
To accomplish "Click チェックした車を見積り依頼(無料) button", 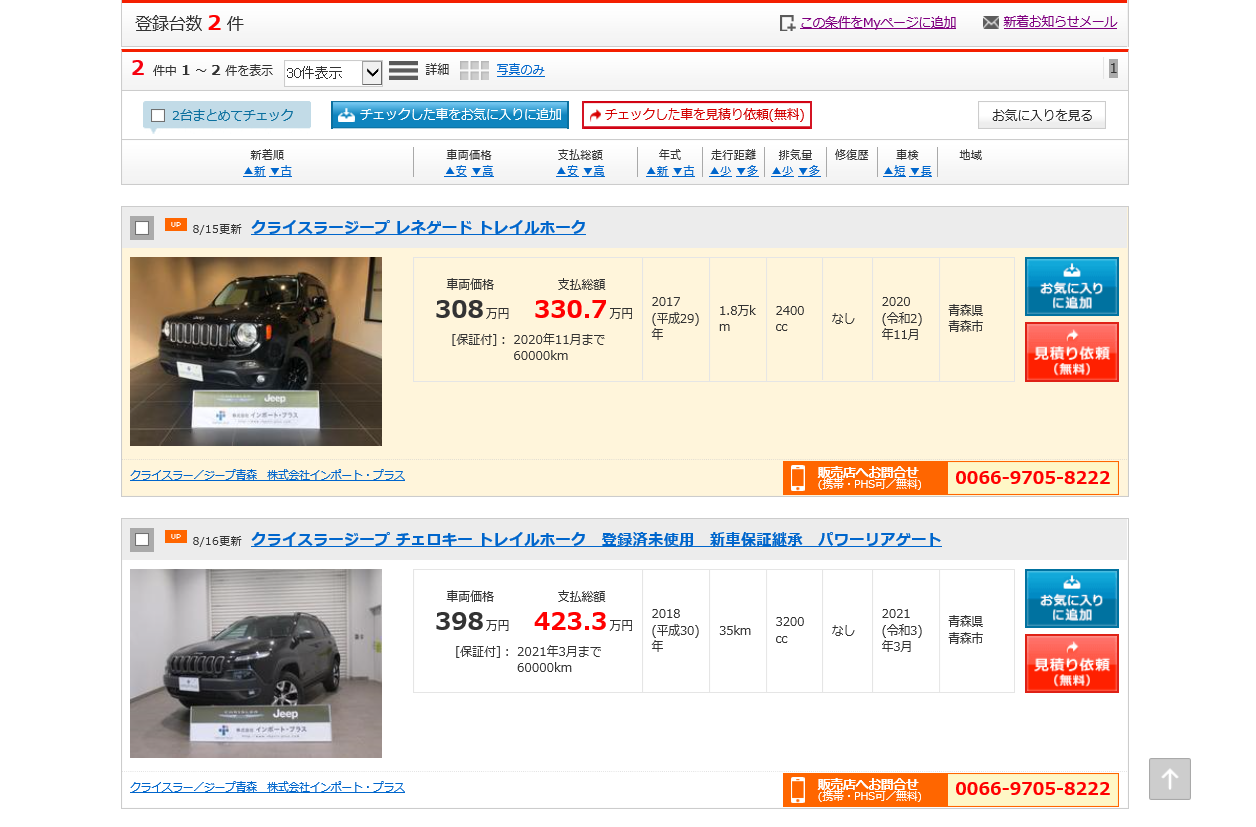I will tap(697, 115).
